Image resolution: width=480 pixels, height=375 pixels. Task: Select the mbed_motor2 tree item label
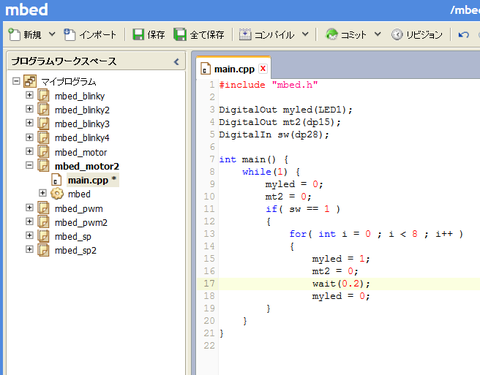(x=87, y=166)
